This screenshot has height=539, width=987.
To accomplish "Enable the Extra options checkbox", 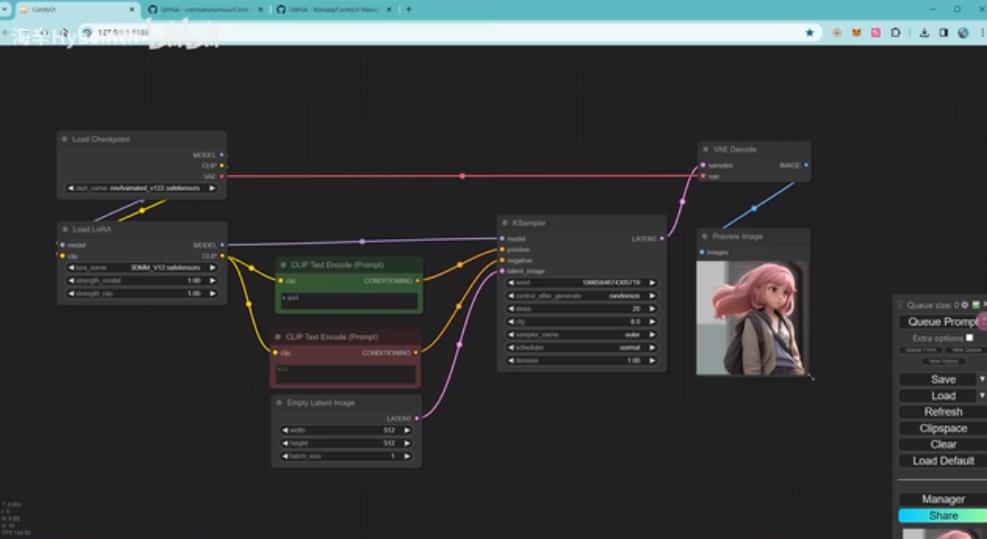I will click(x=969, y=338).
